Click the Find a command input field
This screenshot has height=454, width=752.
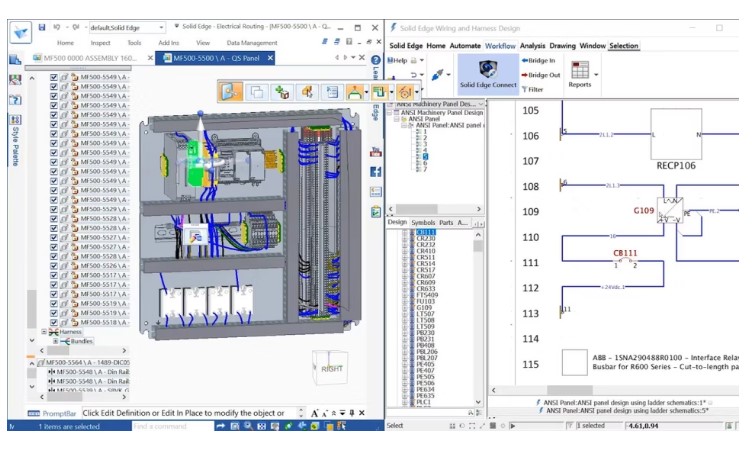click(x=172, y=426)
